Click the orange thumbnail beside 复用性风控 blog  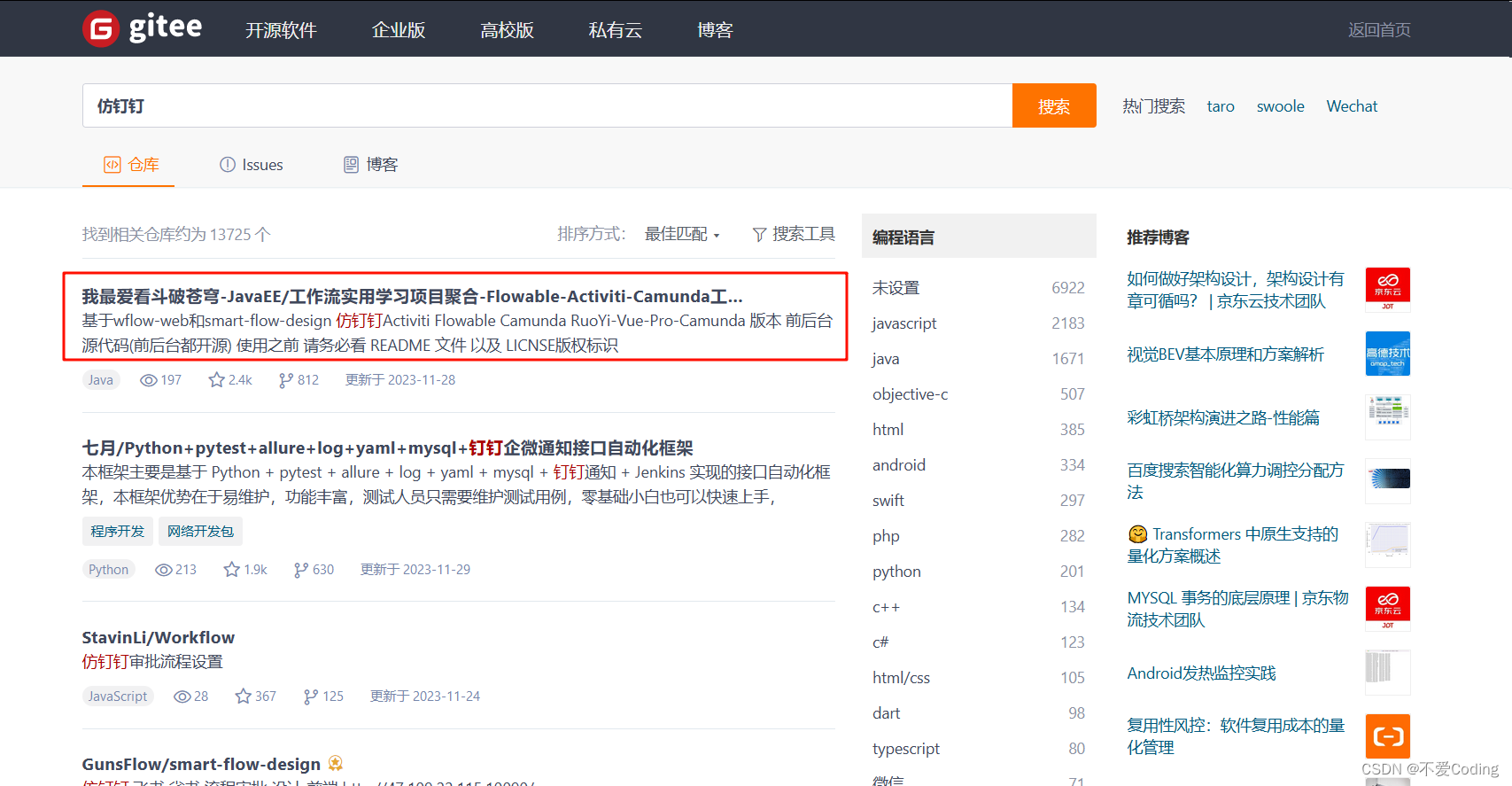(1388, 736)
